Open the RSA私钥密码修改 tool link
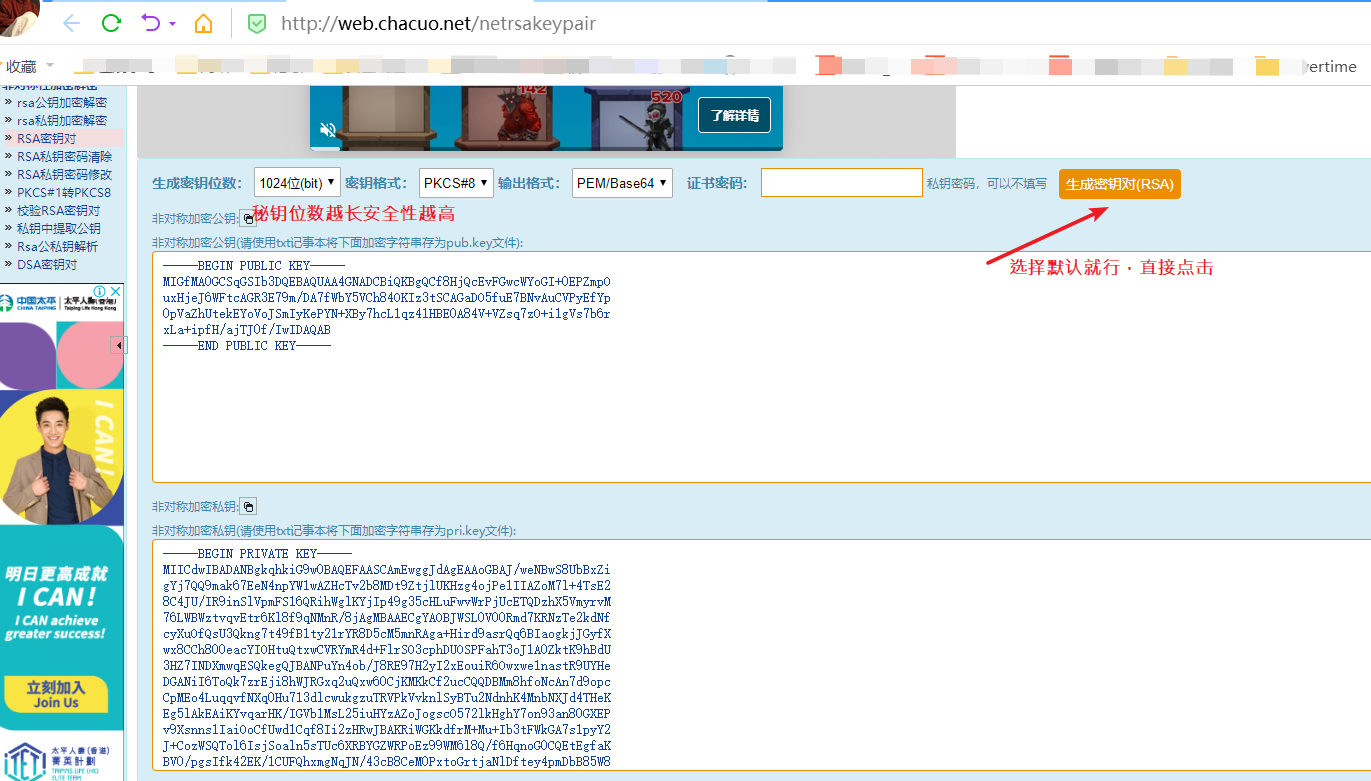 coord(65,174)
